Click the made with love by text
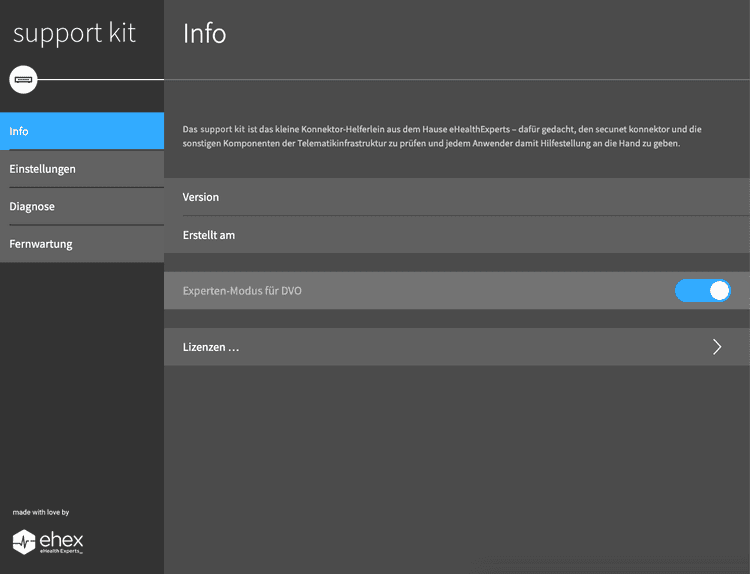Screen dimensions: 750x574 [41, 512]
